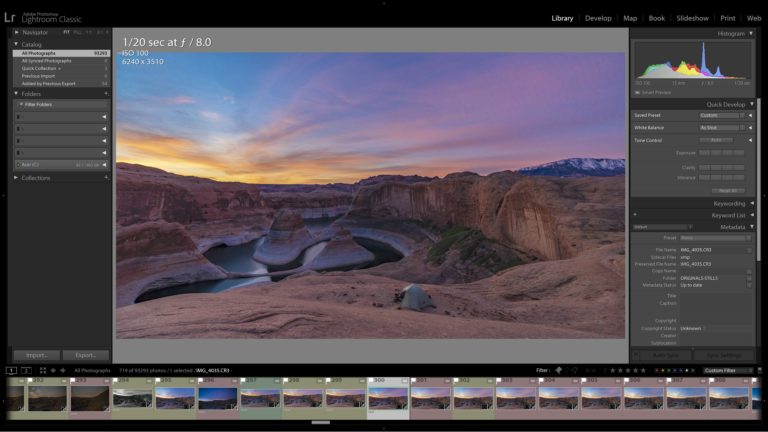Toggle flag on filmstrip photo 299
The image size is (768, 432).
(x=328, y=380)
